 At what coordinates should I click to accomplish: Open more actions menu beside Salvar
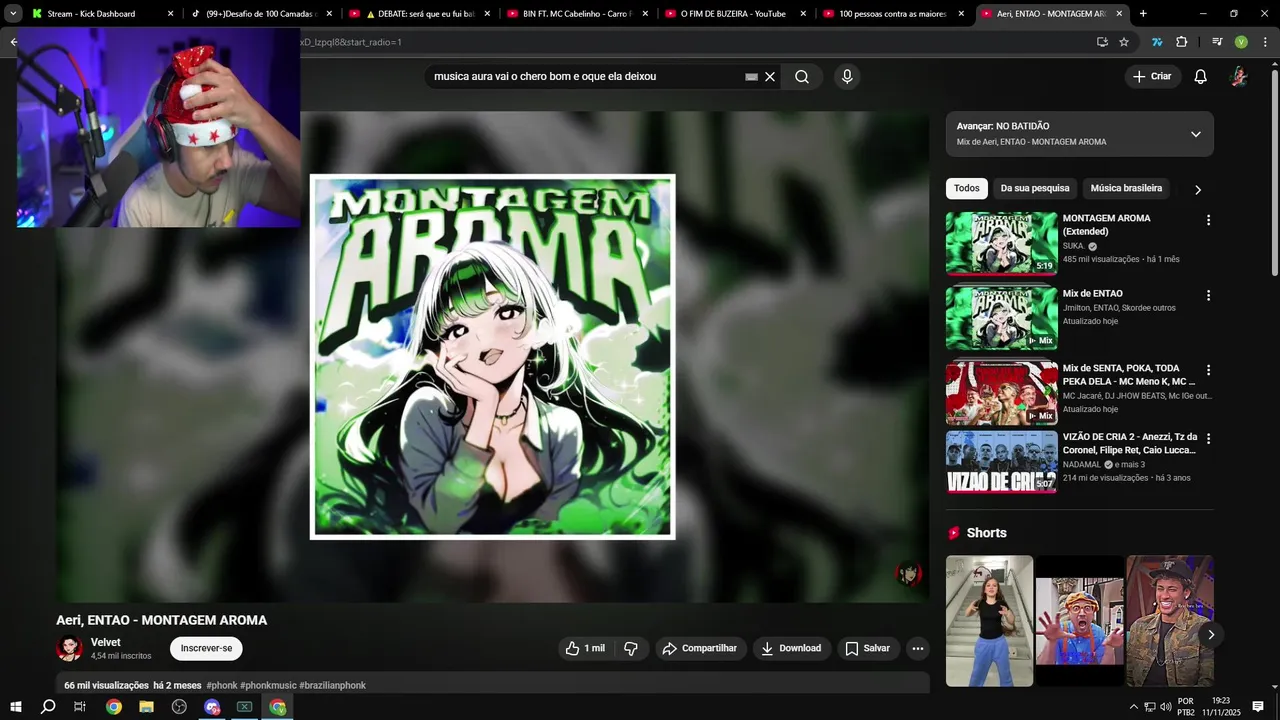(918, 649)
